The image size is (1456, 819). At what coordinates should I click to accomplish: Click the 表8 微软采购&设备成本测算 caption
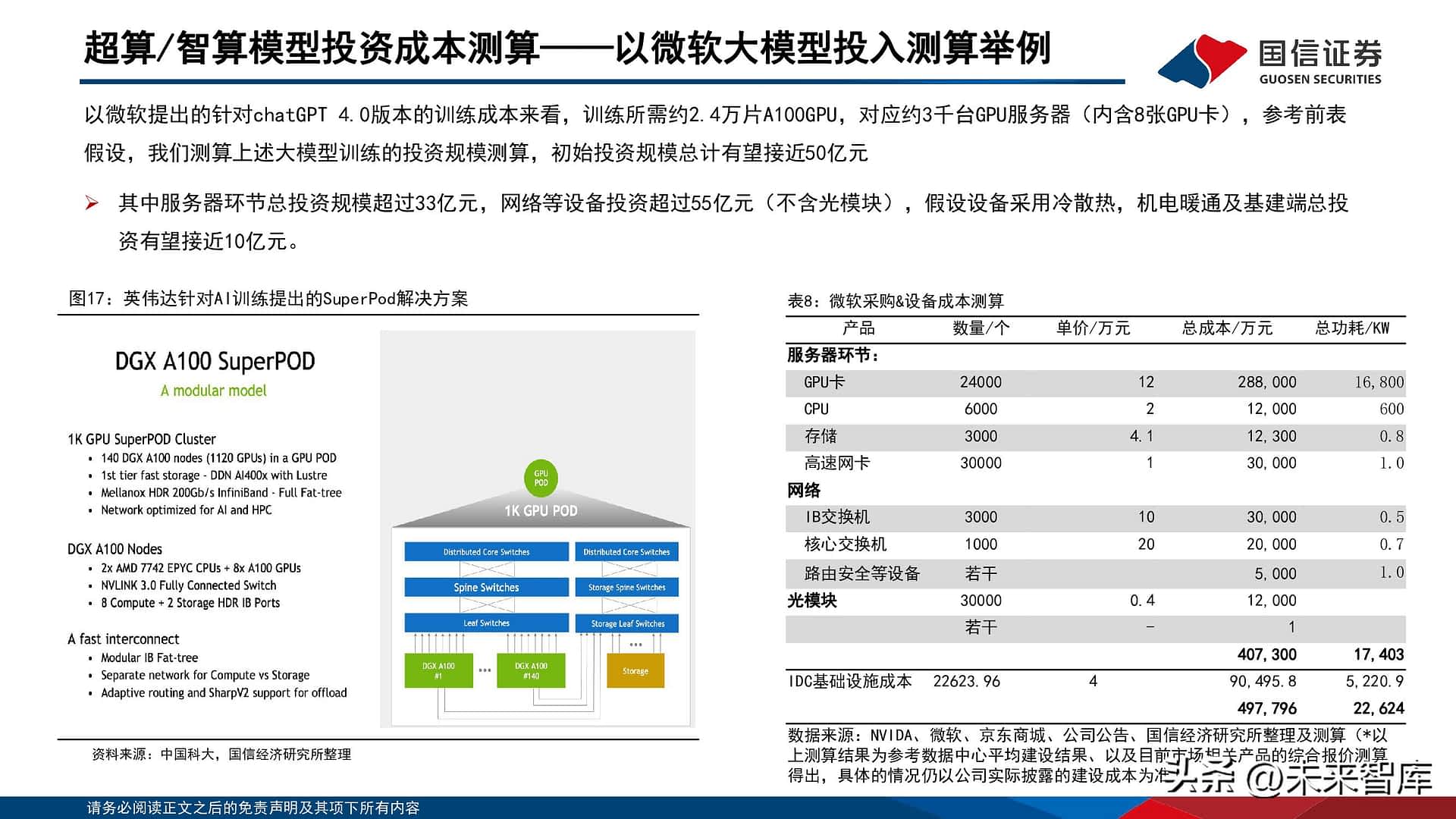click(896, 301)
